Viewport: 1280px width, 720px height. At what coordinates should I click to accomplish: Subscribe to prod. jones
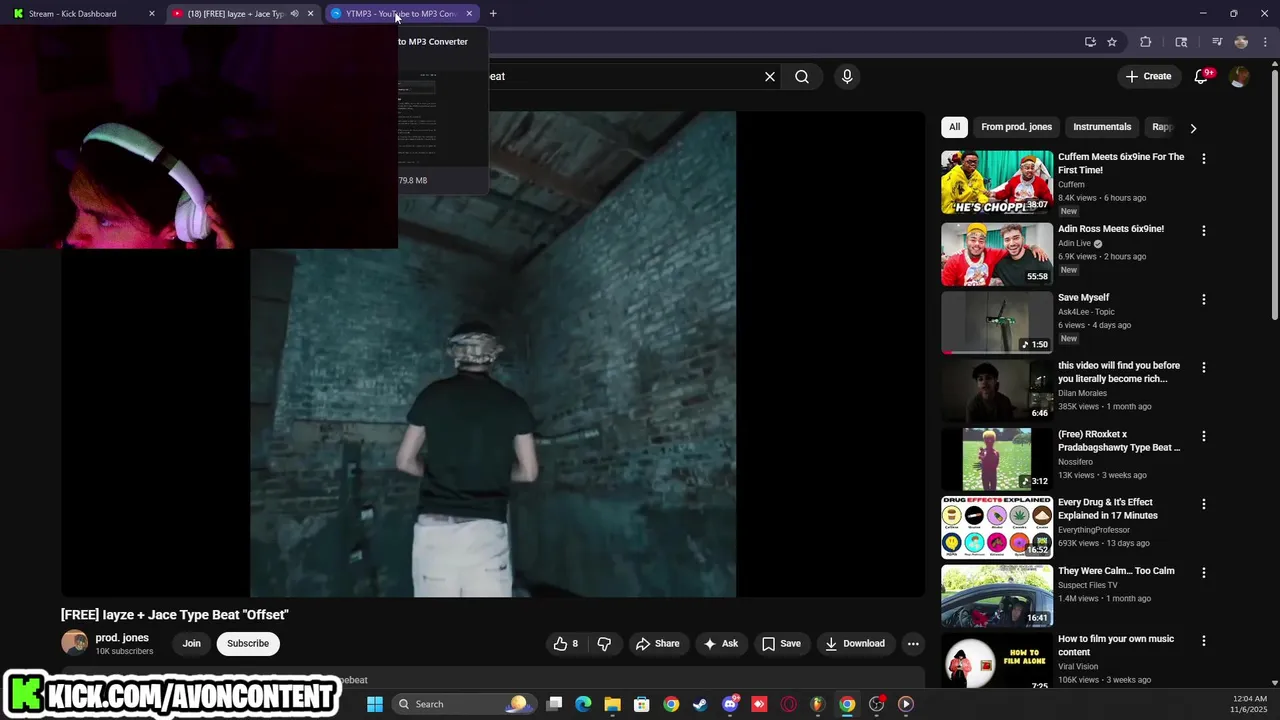pyautogui.click(x=248, y=644)
